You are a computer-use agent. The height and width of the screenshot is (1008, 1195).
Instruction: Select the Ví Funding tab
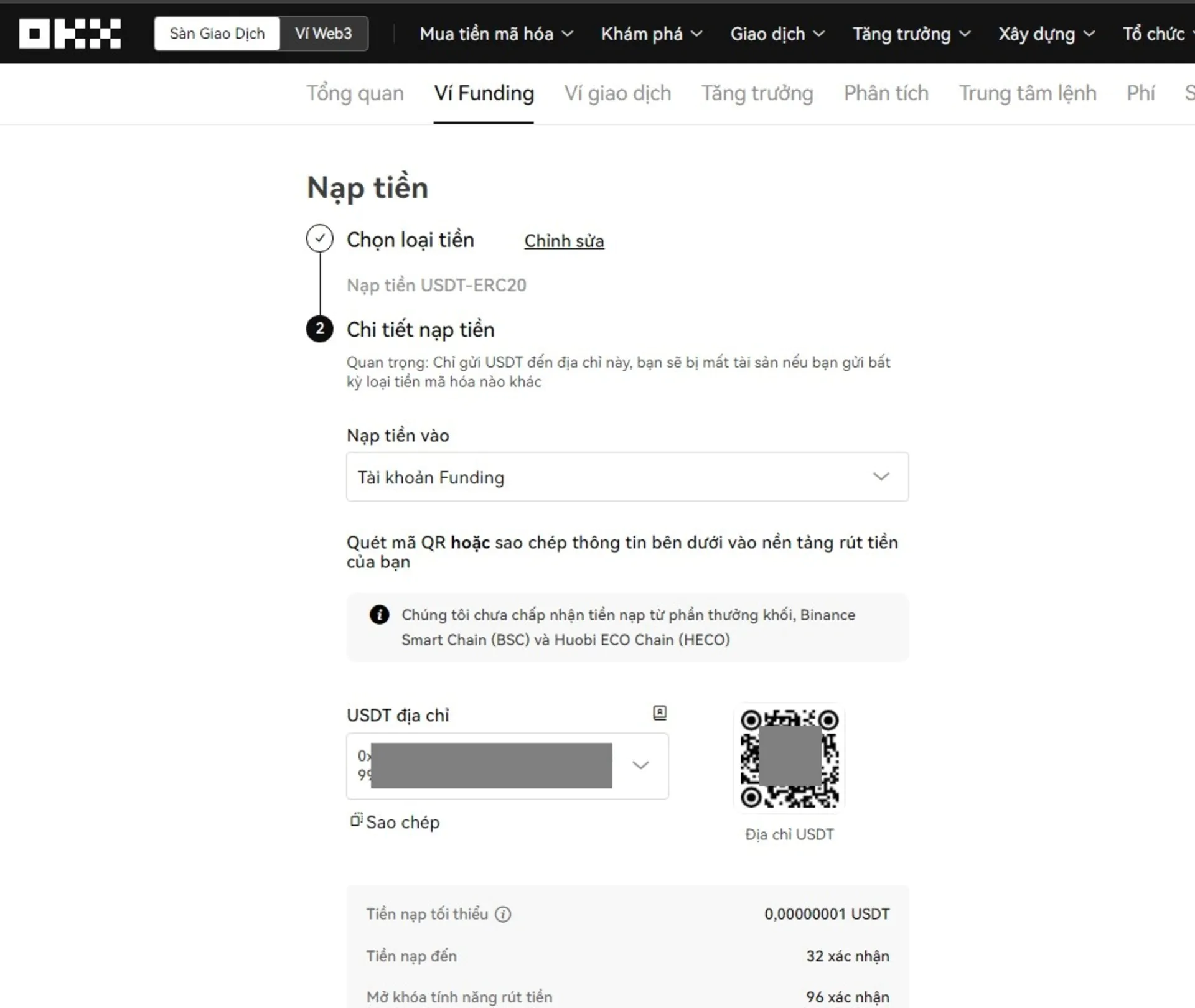coord(484,93)
